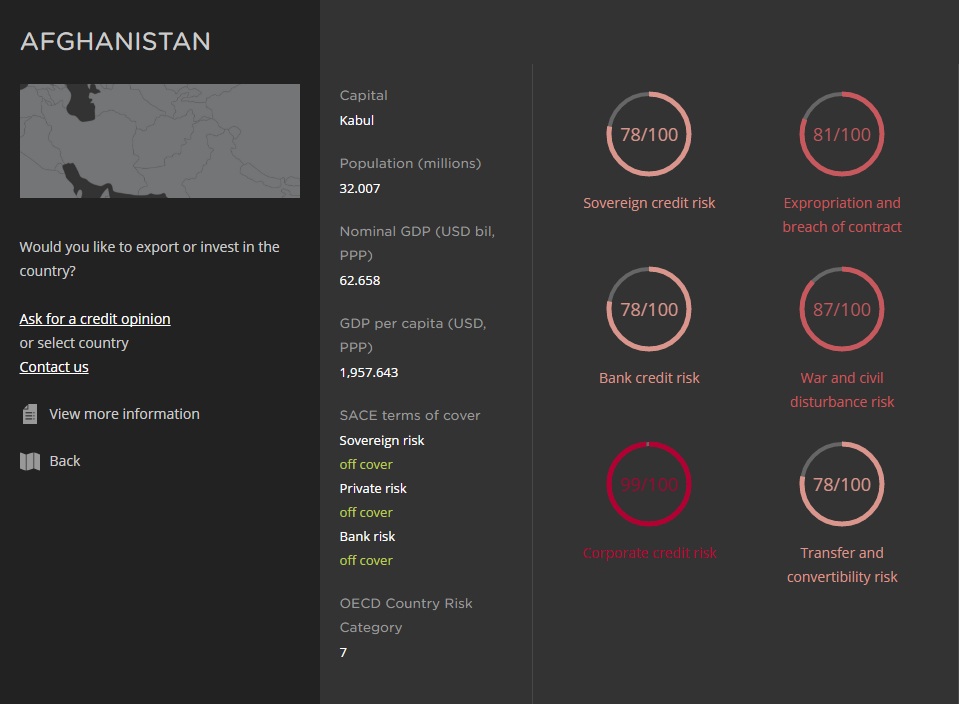Click the Sovereign credit risk 78/100 gauge
Image resolution: width=959 pixels, height=706 pixels.
649,135
